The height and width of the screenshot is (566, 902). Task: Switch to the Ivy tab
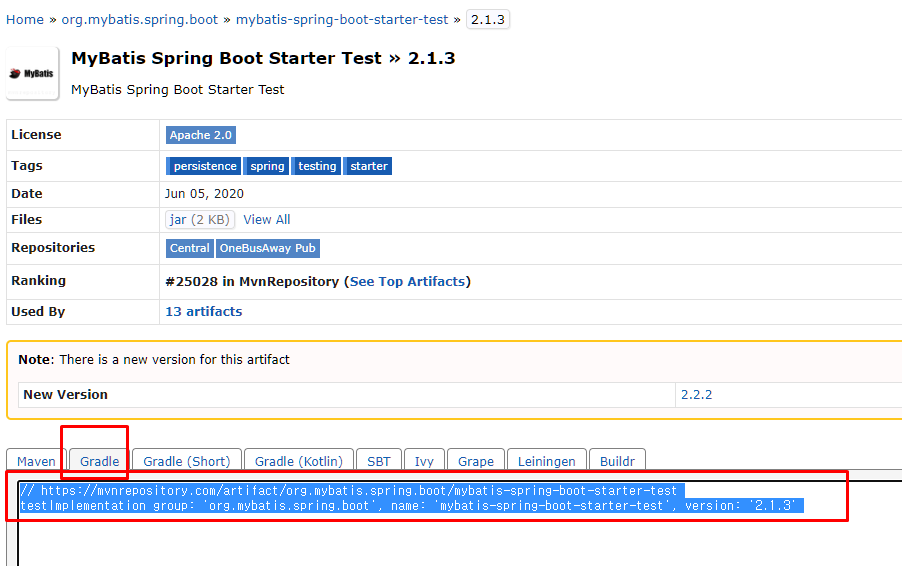(x=424, y=461)
